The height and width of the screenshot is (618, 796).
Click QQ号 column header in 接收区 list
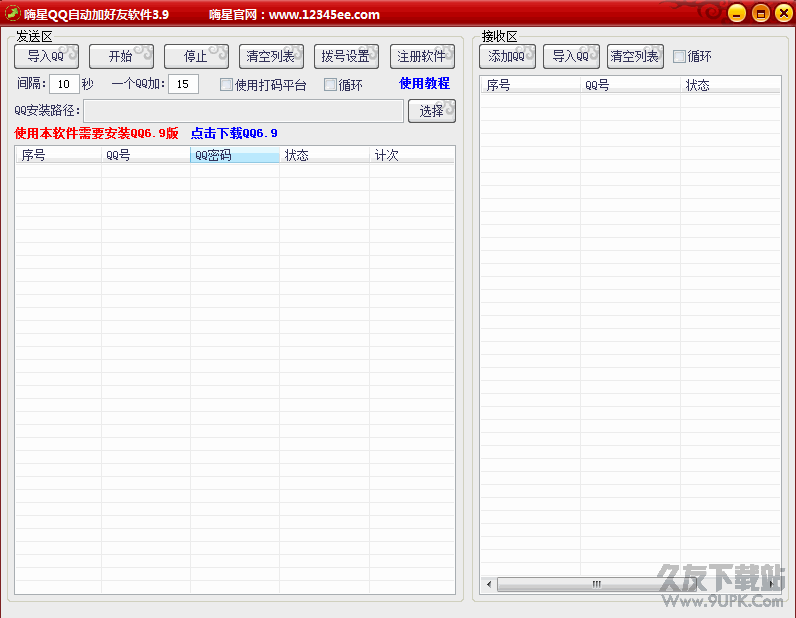631,85
